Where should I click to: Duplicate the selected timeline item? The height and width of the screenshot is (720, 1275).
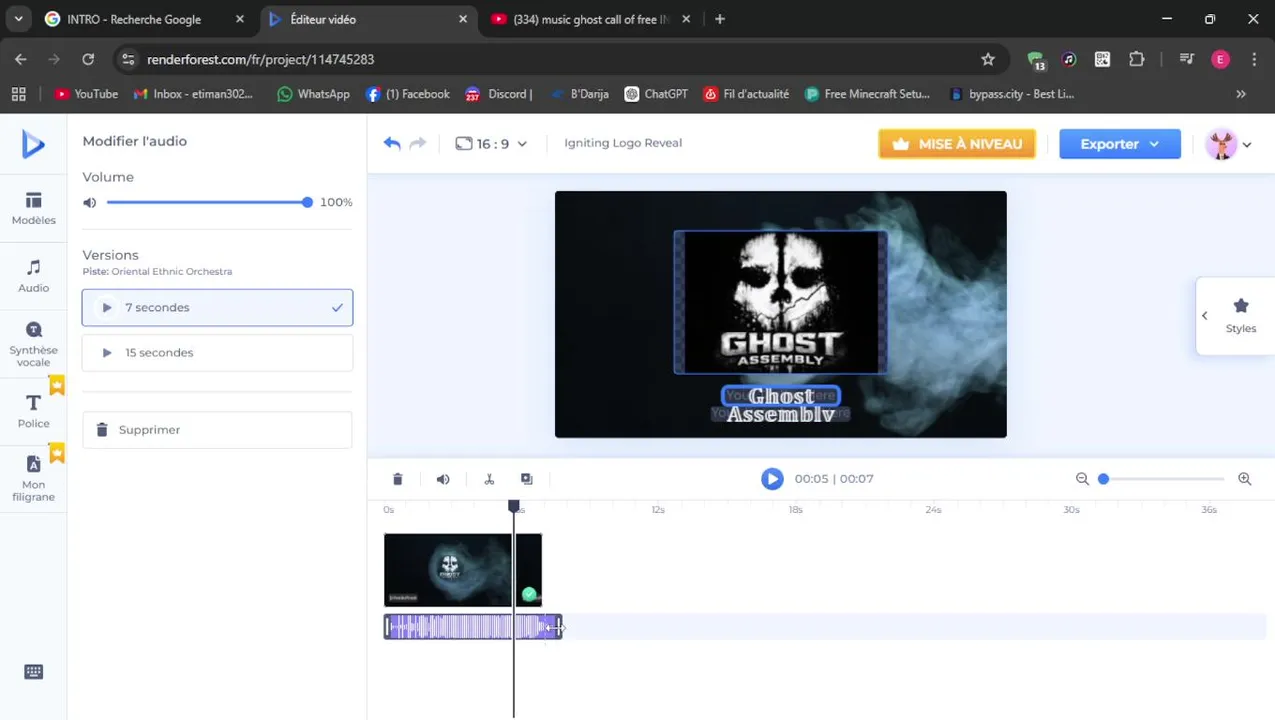pyautogui.click(x=527, y=479)
